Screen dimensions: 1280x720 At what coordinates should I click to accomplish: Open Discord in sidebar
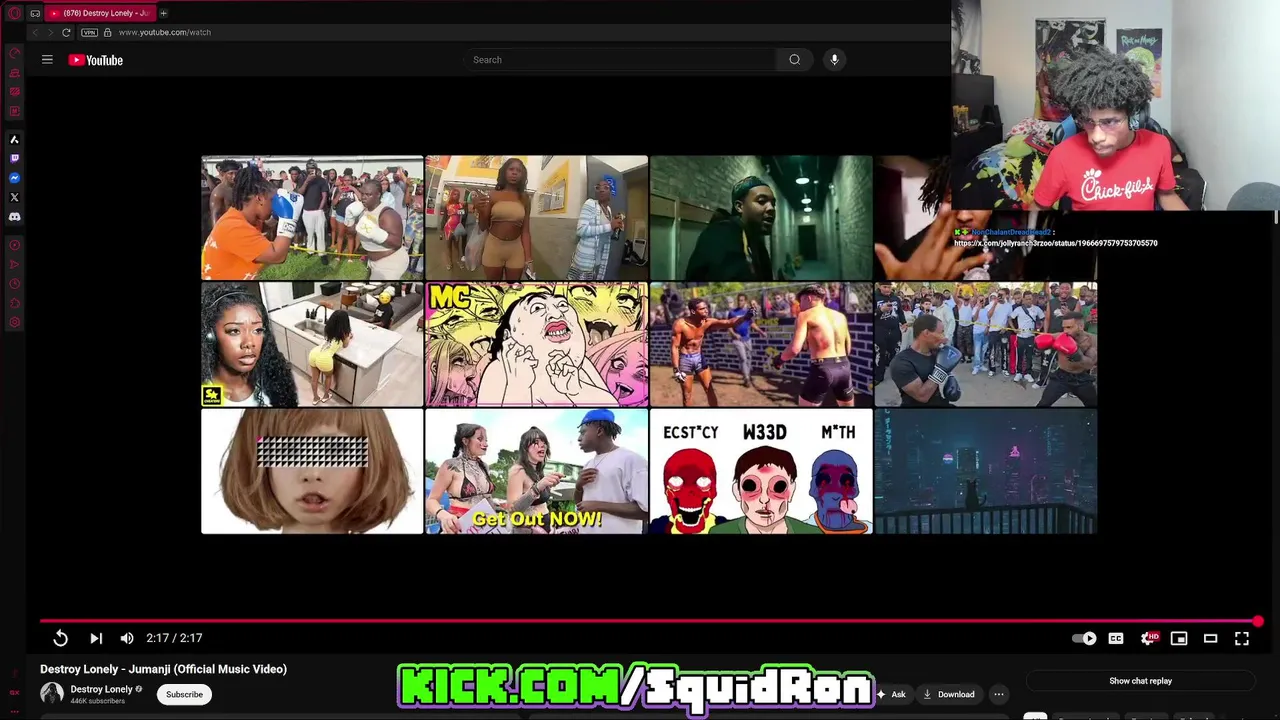pos(14,216)
